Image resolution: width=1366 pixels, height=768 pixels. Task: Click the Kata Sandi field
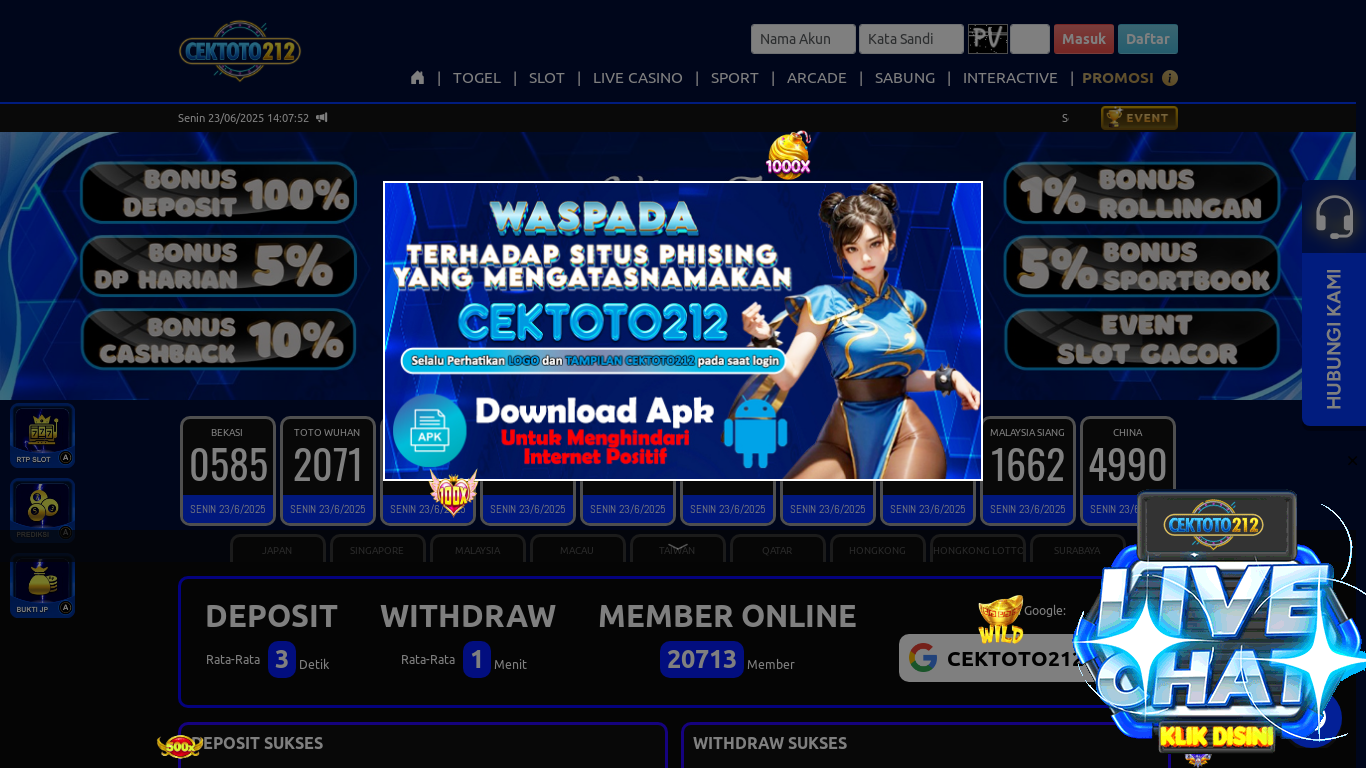point(911,39)
